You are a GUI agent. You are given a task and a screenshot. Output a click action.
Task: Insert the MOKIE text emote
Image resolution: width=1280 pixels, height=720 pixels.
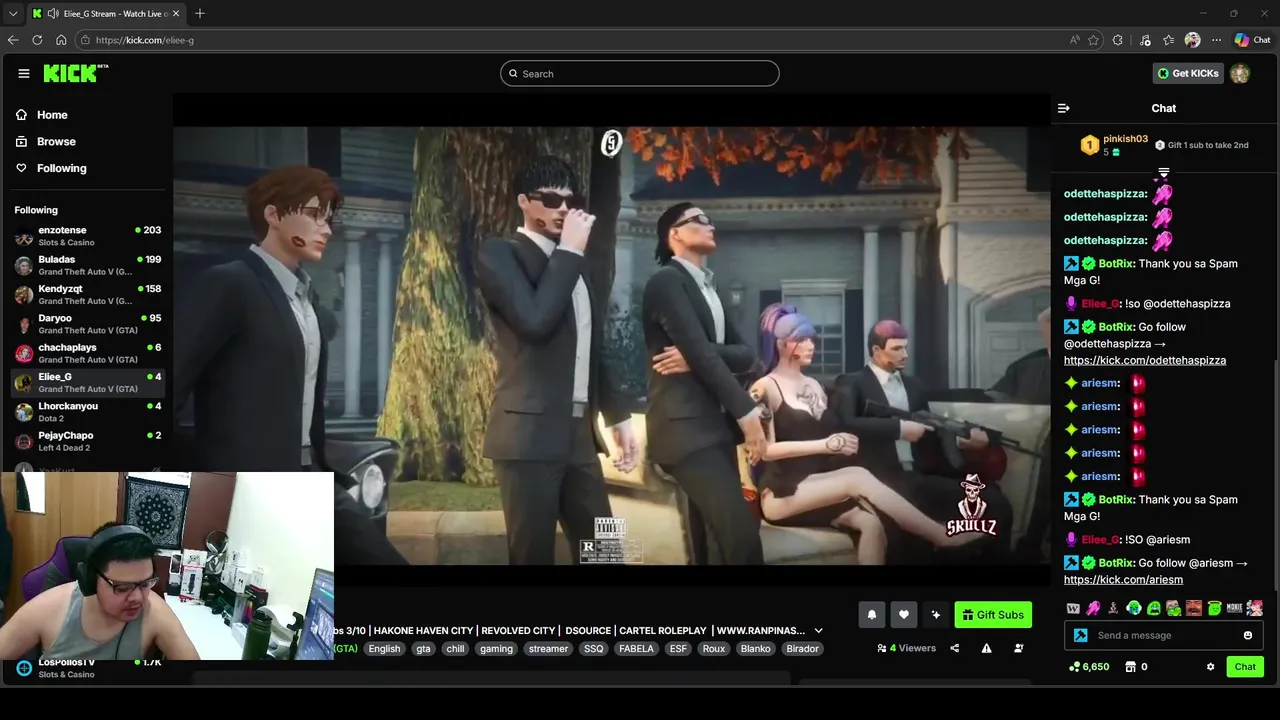(x=1234, y=608)
